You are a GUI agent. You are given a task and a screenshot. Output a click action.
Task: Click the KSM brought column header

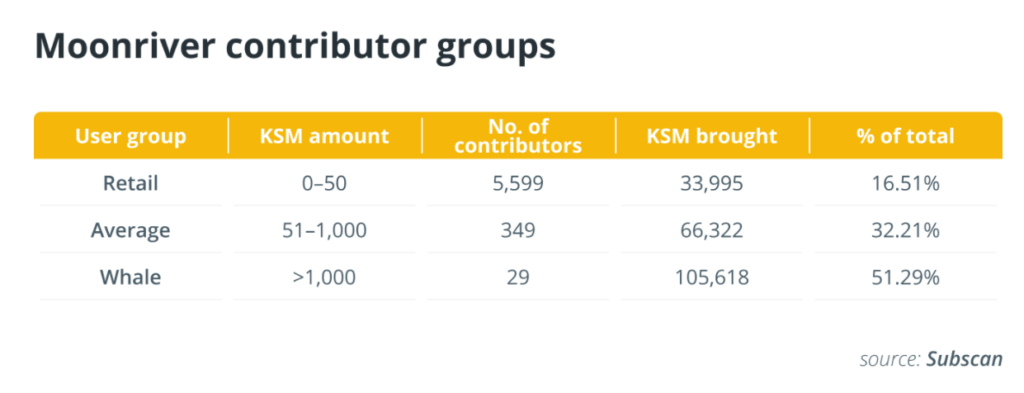(712, 136)
